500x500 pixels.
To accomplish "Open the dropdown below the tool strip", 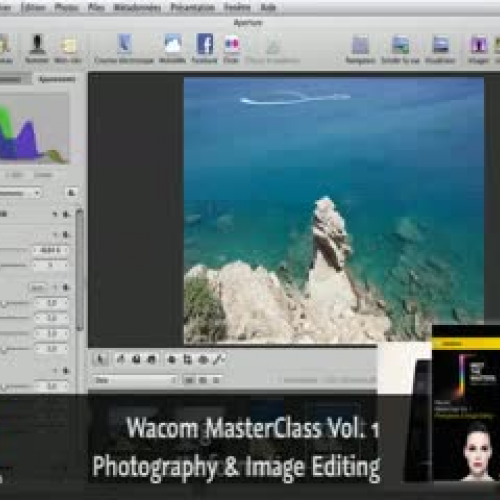I will (135, 380).
